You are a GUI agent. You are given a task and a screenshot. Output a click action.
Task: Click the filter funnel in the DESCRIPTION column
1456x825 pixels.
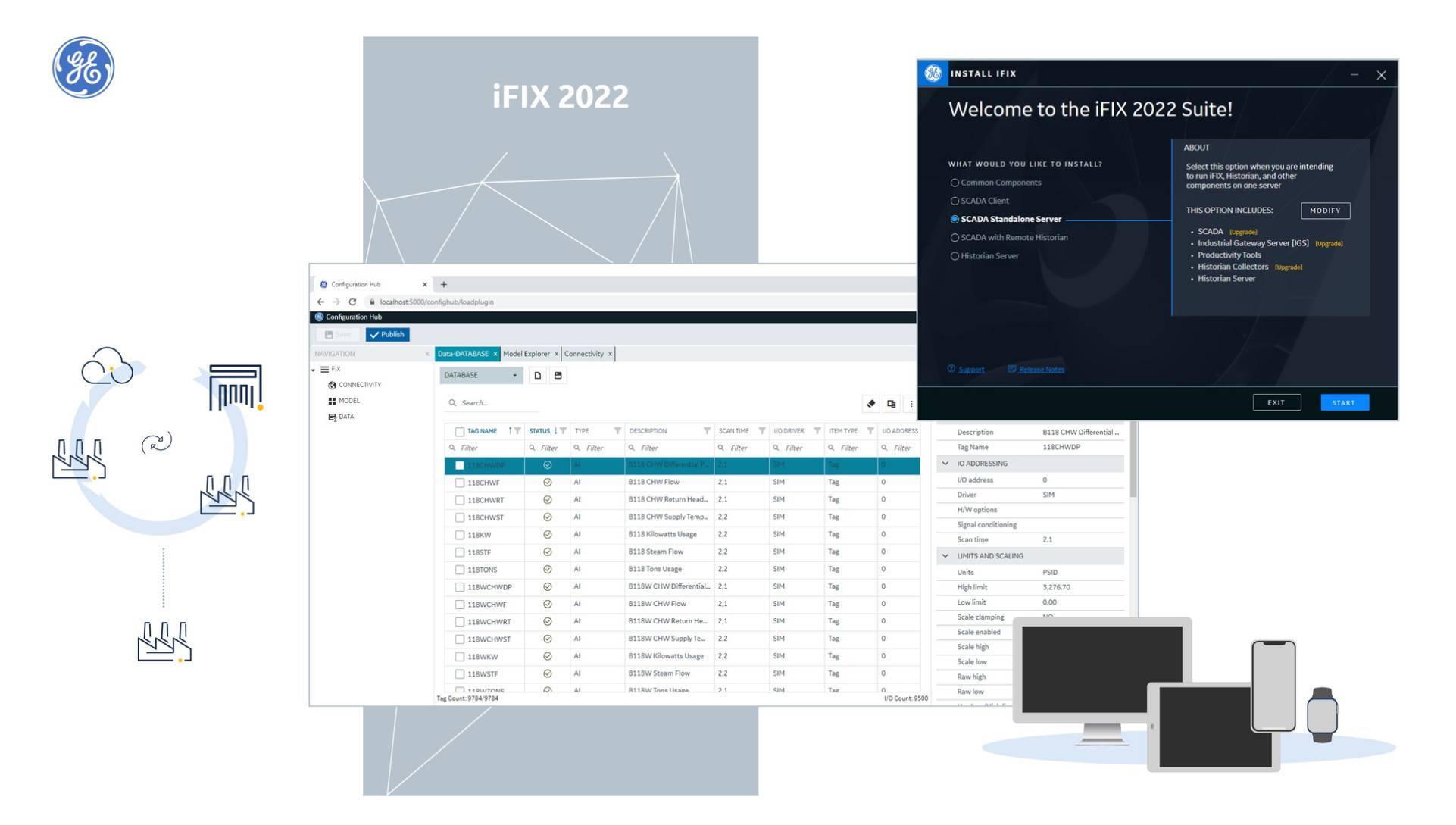pos(707,431)
